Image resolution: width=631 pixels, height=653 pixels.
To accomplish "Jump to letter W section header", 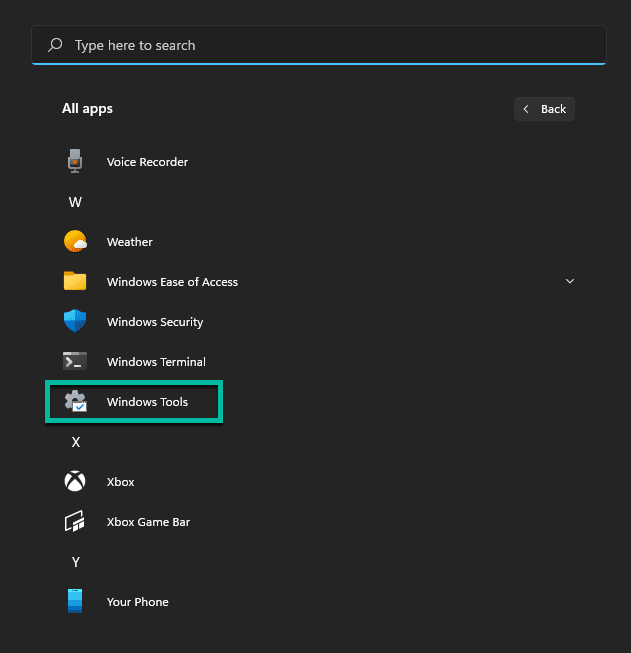I will [75, 202].
